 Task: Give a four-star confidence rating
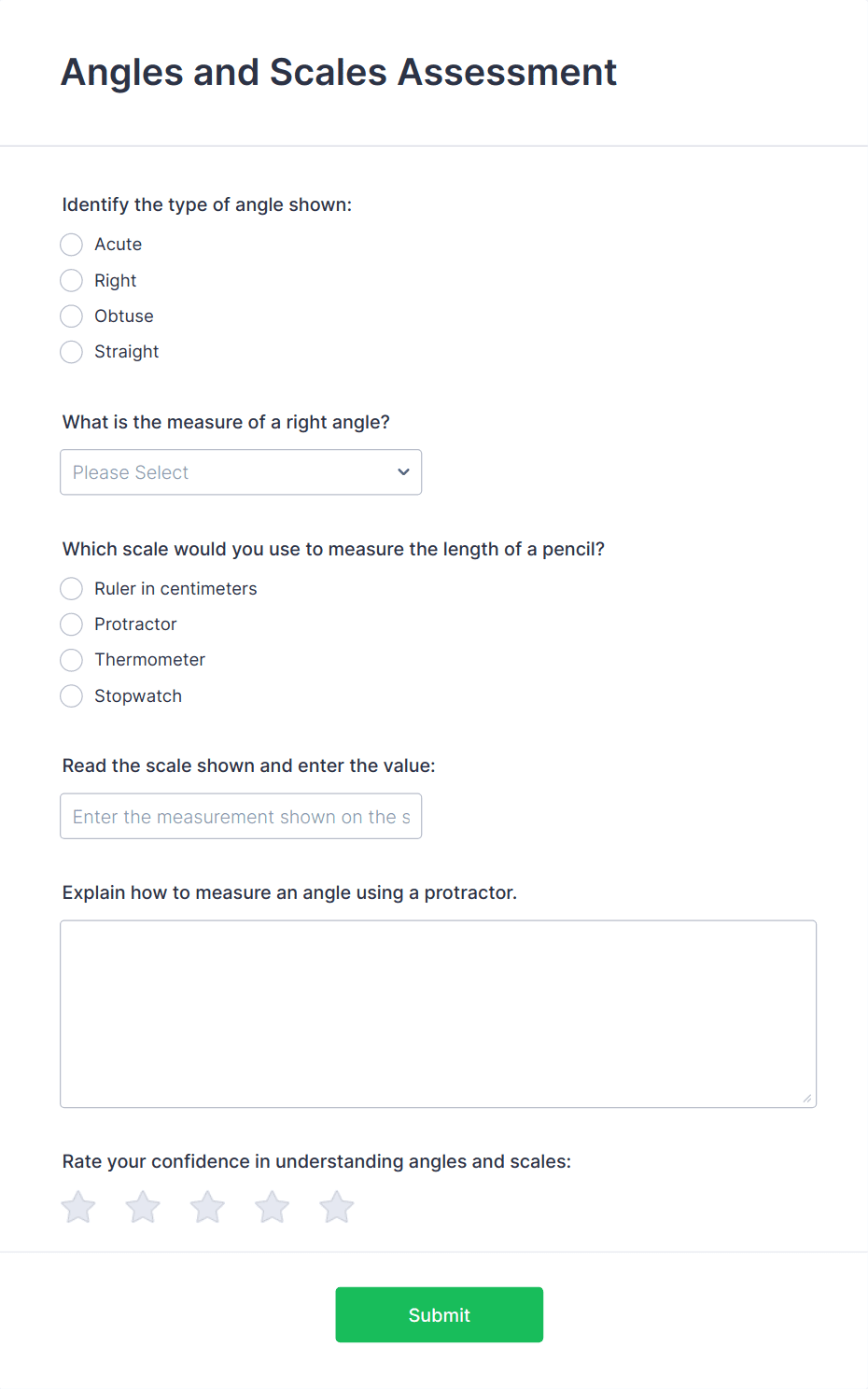(272, 1206)
